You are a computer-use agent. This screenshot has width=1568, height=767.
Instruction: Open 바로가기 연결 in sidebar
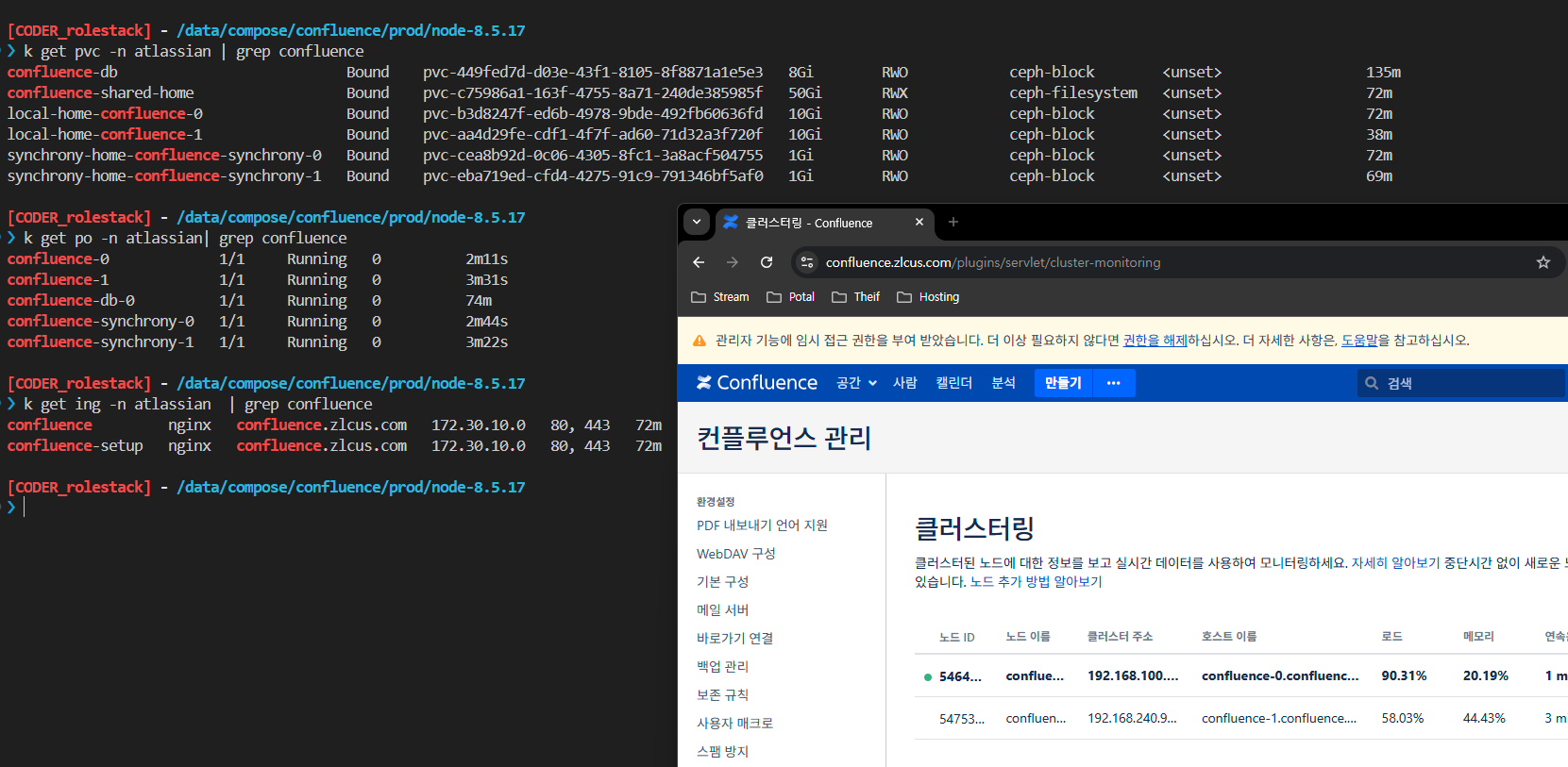point(734,639)
